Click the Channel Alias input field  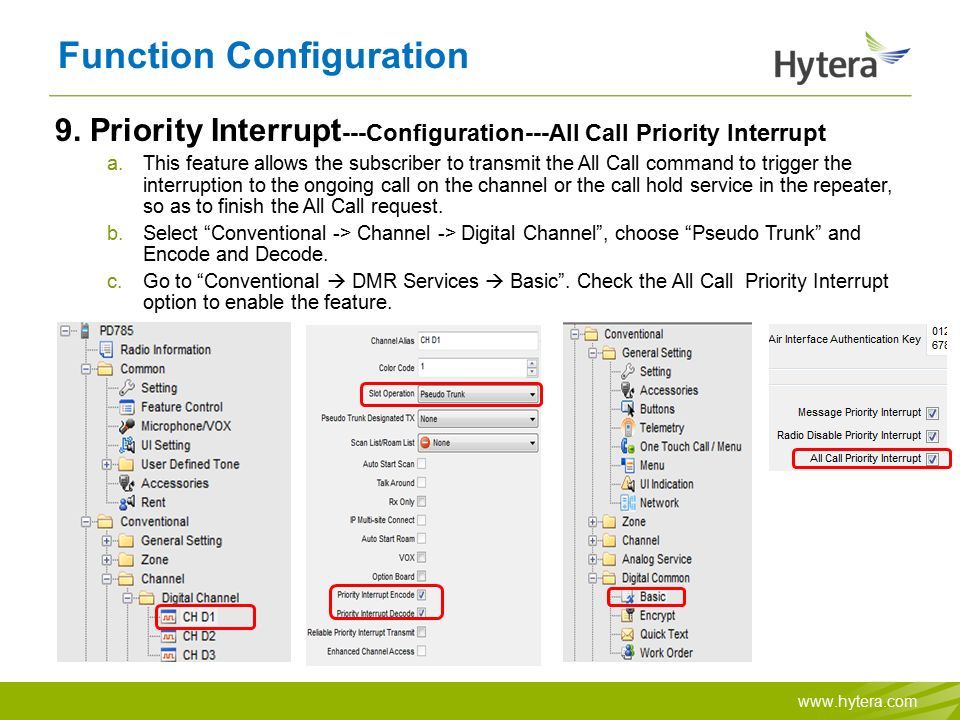click(x=478, y=340)
